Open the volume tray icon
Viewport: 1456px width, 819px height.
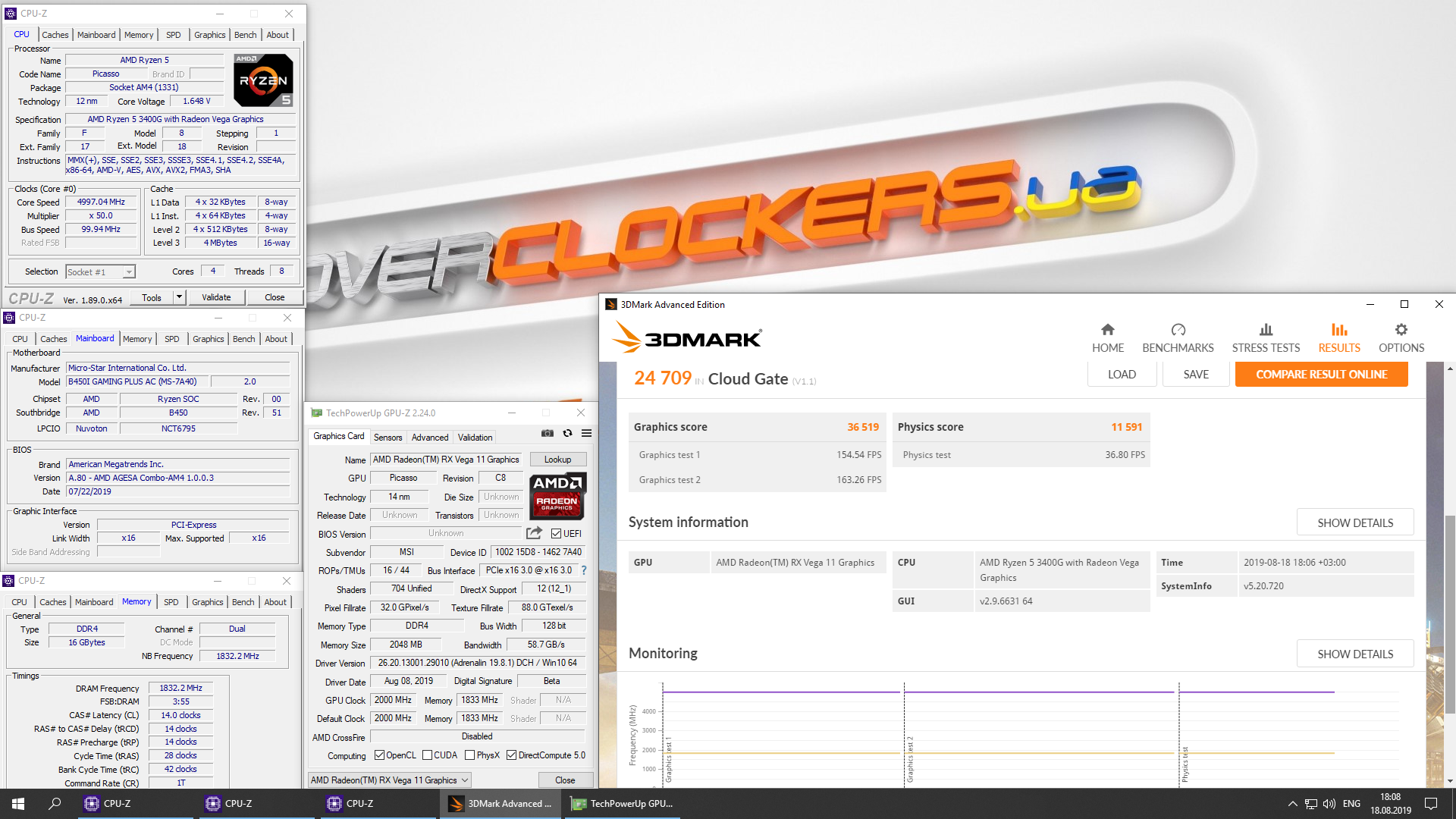pos(1329,804)
